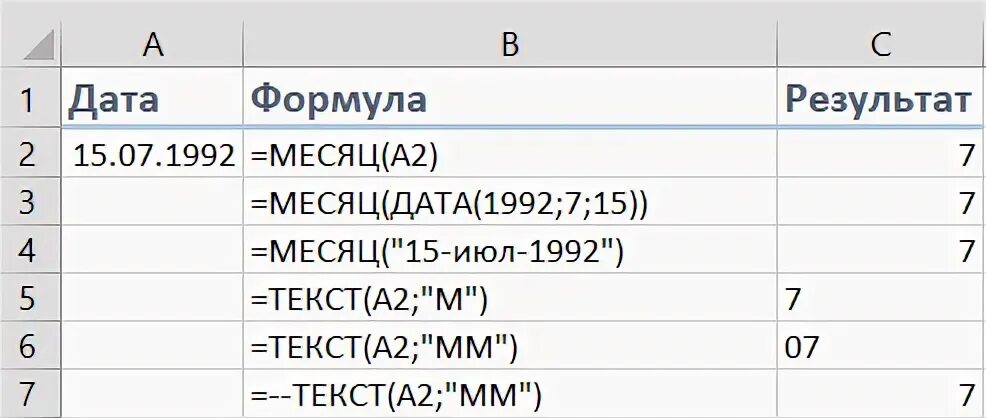The width and height of the screenshot is (986, 418).
Task: Click the "Результат" header cell
Action: (880, 100)
